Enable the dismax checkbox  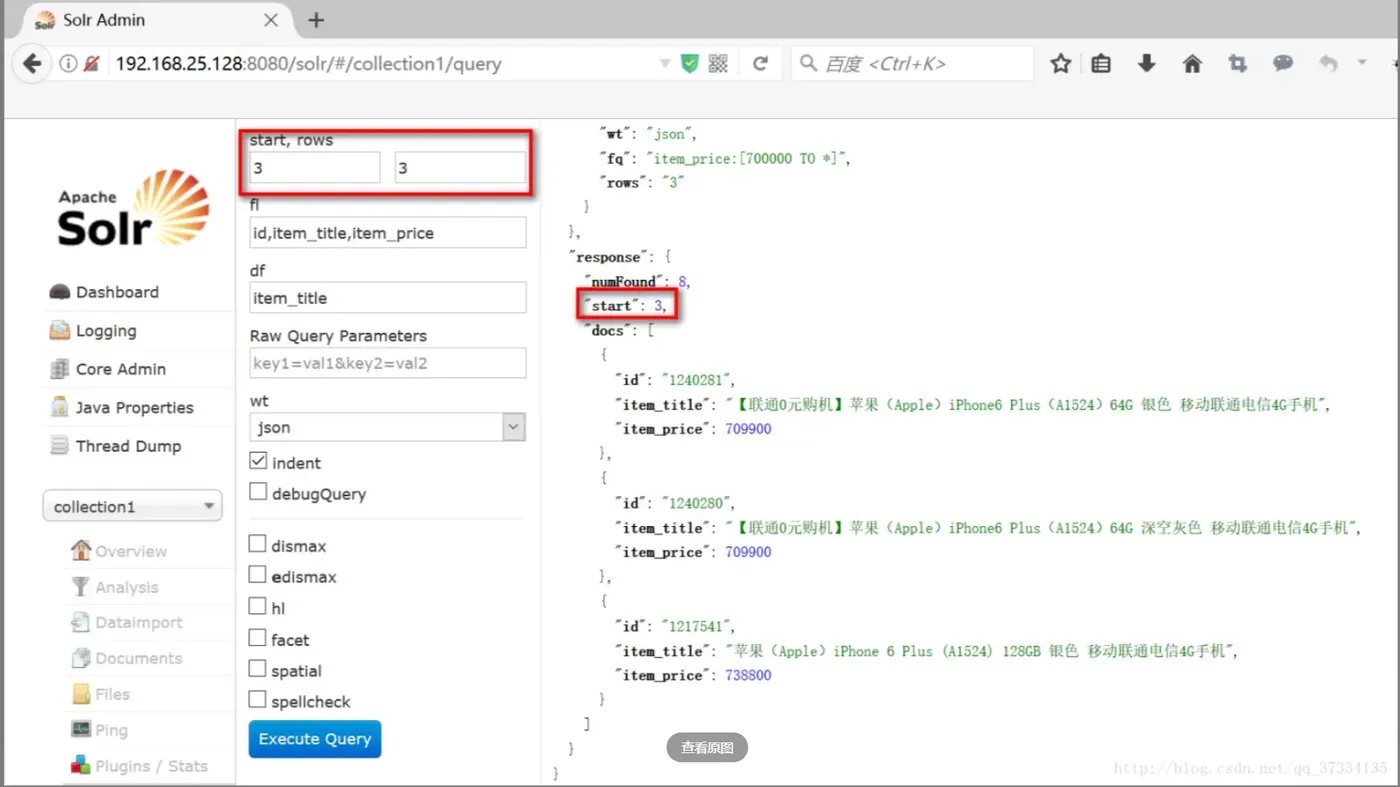258,544
